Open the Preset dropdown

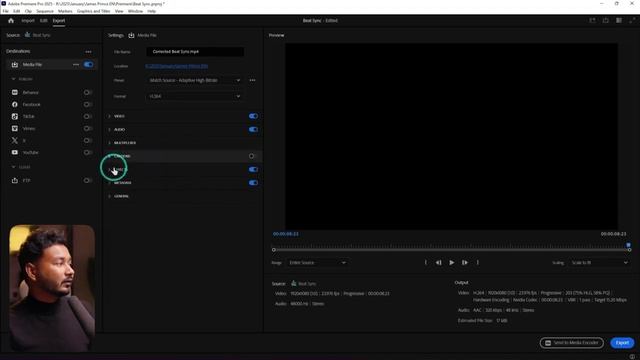point(194,80)
